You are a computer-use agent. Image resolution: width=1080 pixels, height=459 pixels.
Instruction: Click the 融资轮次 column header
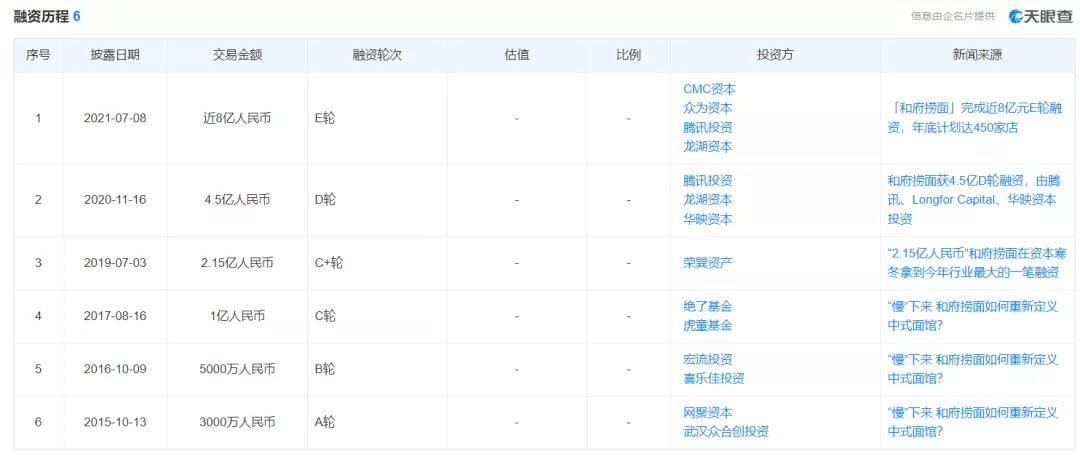[x=377, y=55]
